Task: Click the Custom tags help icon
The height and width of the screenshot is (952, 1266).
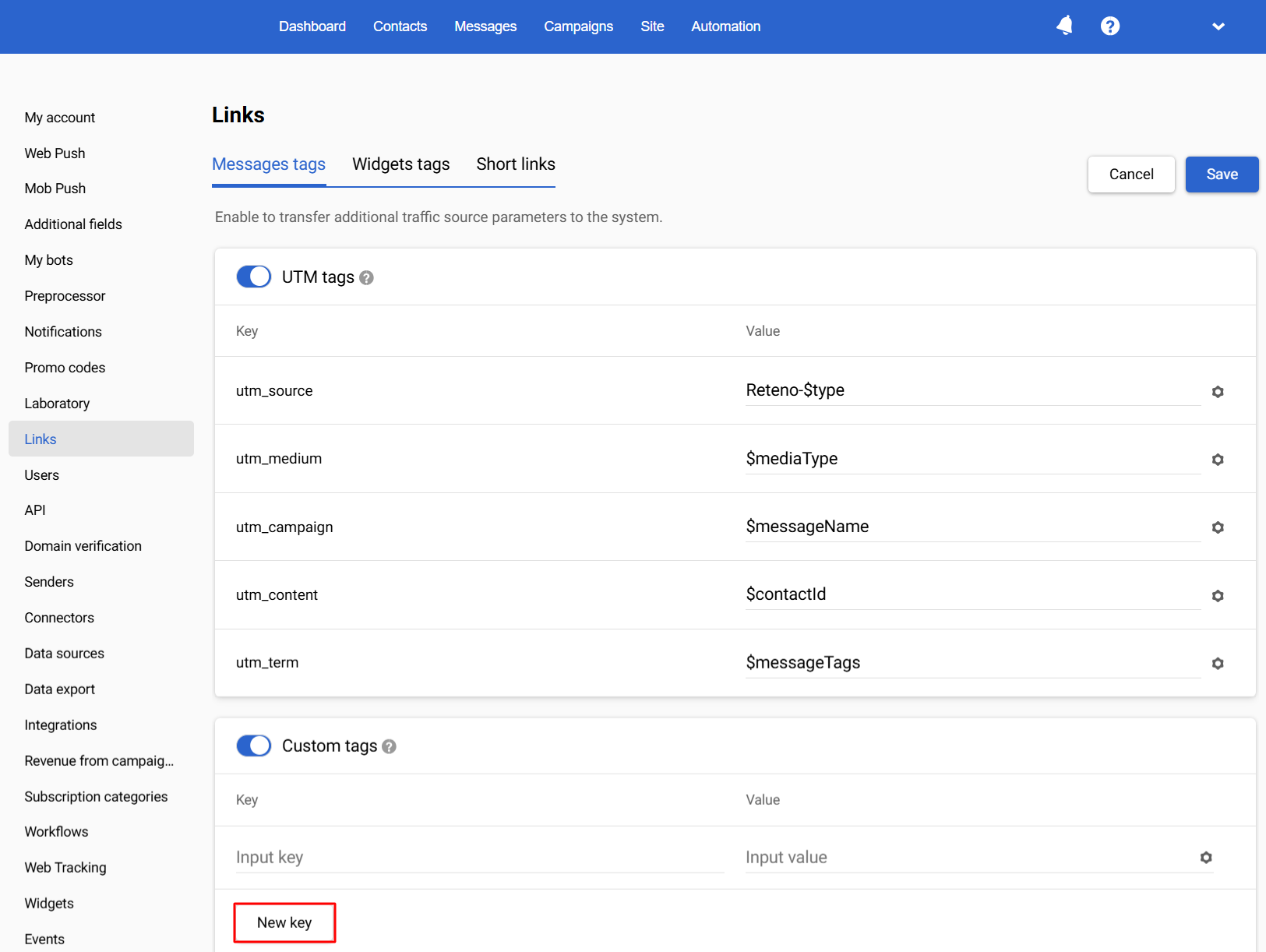Action: click(x=390, y=746)
